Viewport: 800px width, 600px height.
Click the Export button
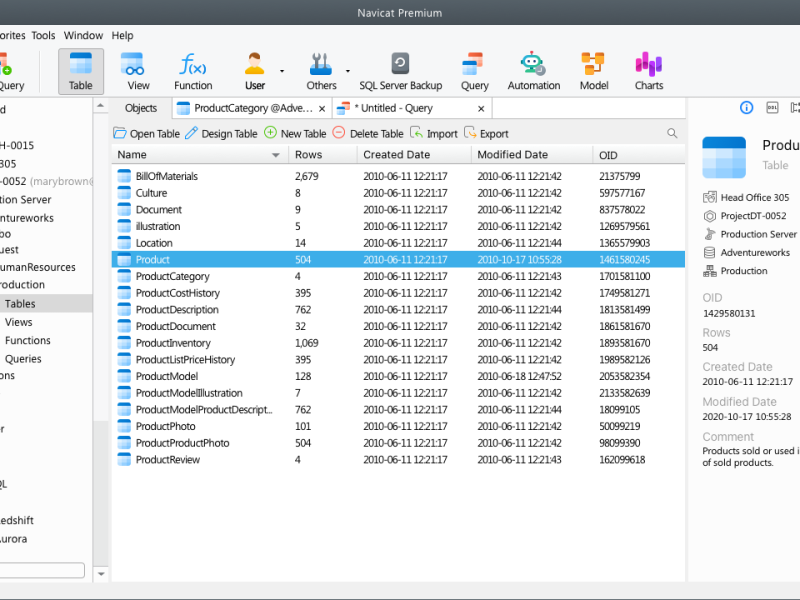tap(486, 134)
